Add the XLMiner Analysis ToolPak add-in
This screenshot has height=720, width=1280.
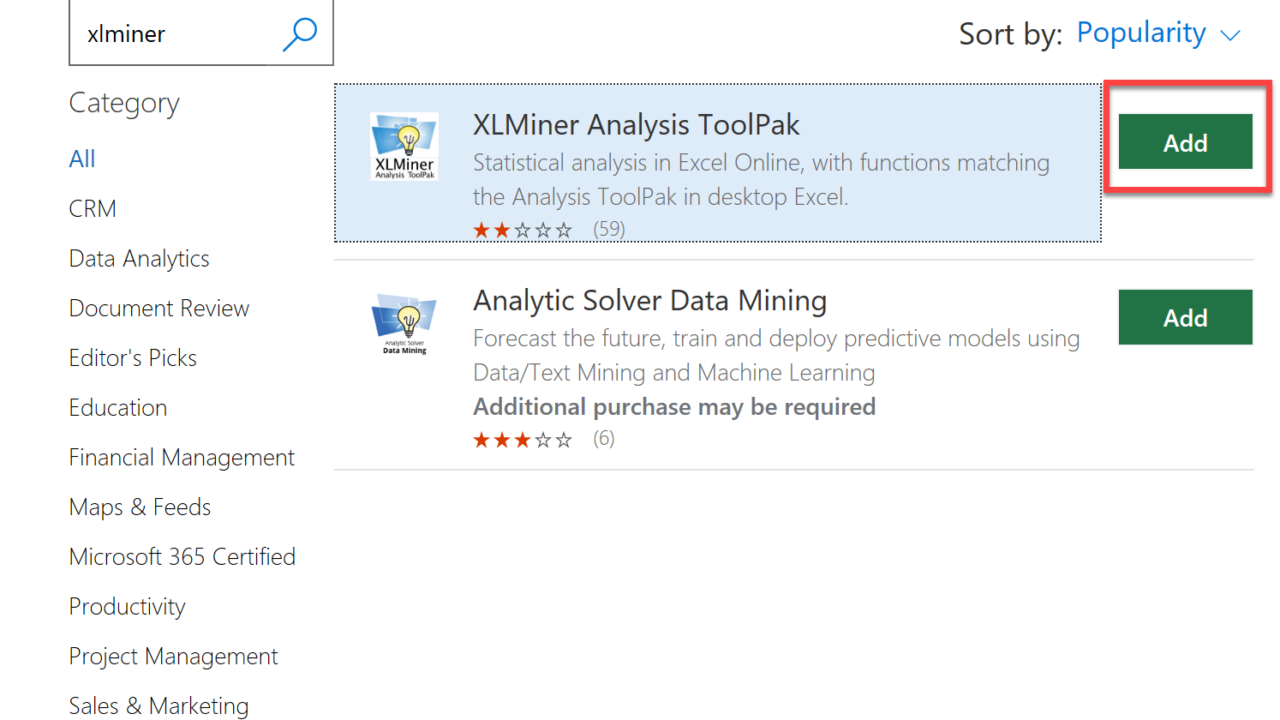coord(1185,143)
